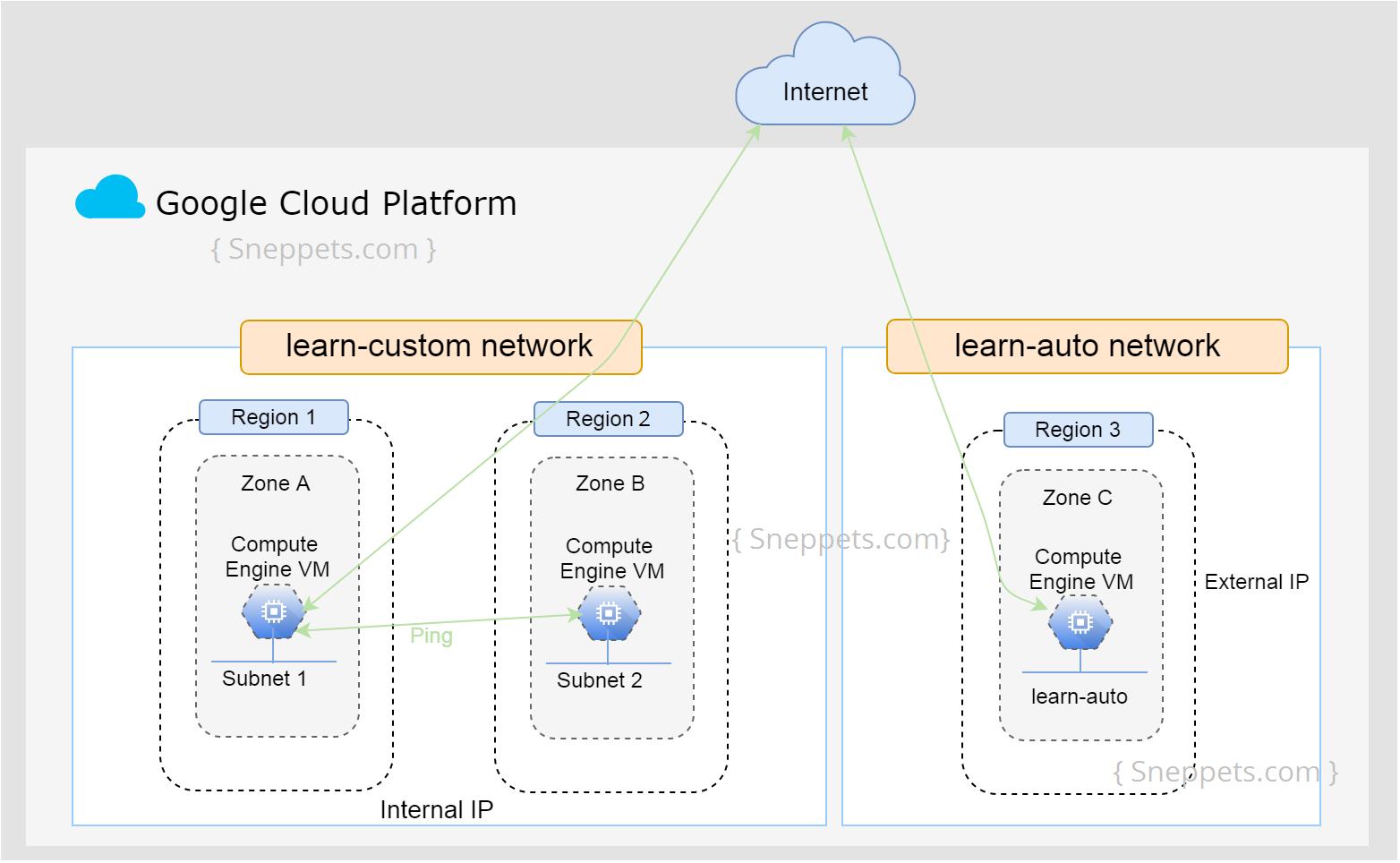Click the learn-auto network label box
1400x863 pixels.
click(x=1088, y=346)
